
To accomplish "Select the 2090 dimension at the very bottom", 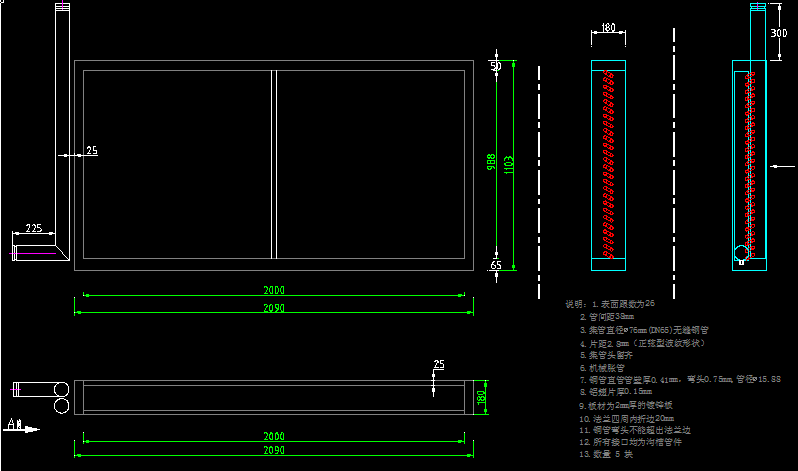I will coord(273,451).
